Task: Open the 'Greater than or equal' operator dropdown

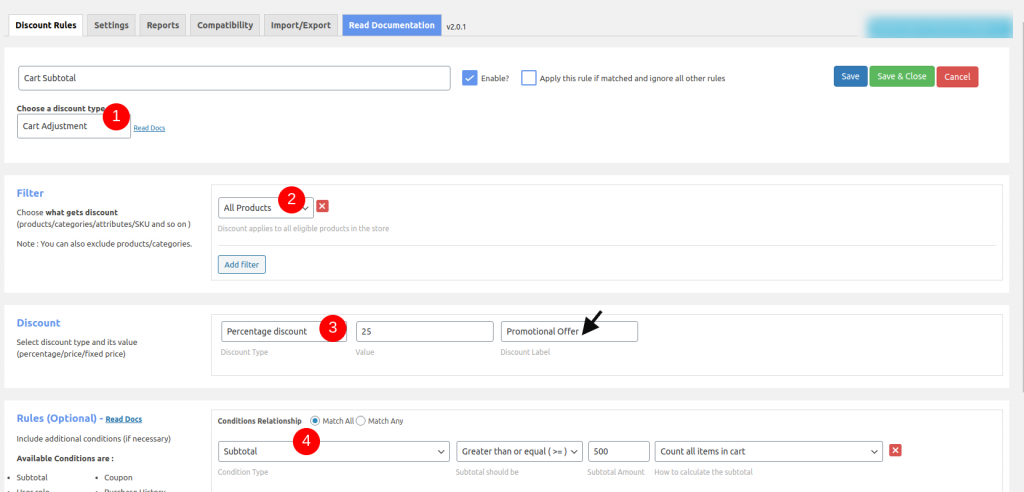Action: tap(519, 451)
